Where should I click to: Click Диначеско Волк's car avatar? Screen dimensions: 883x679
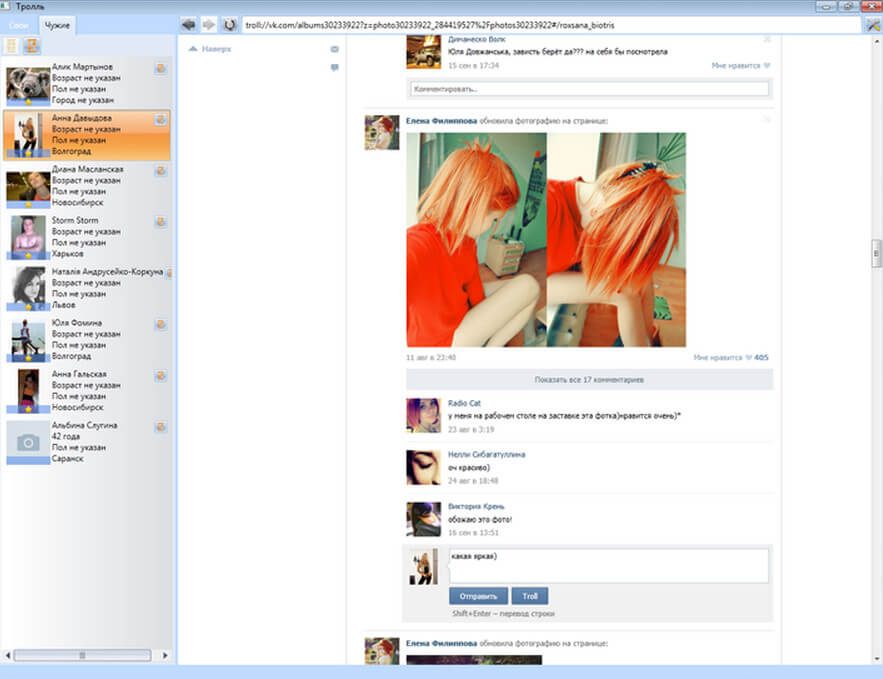pyautogui.click(x=423, y=52)
